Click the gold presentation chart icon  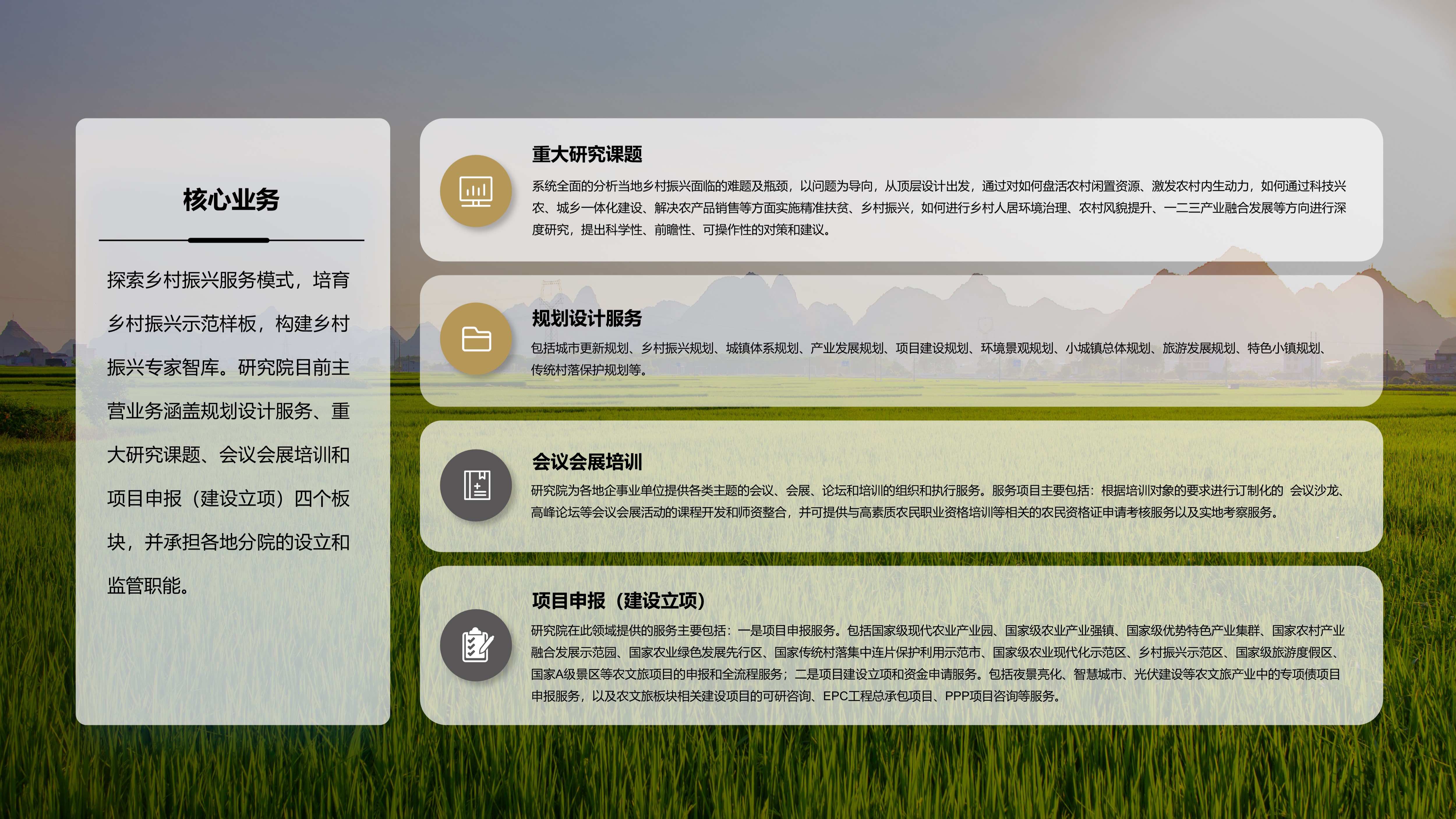click(475, 191)
